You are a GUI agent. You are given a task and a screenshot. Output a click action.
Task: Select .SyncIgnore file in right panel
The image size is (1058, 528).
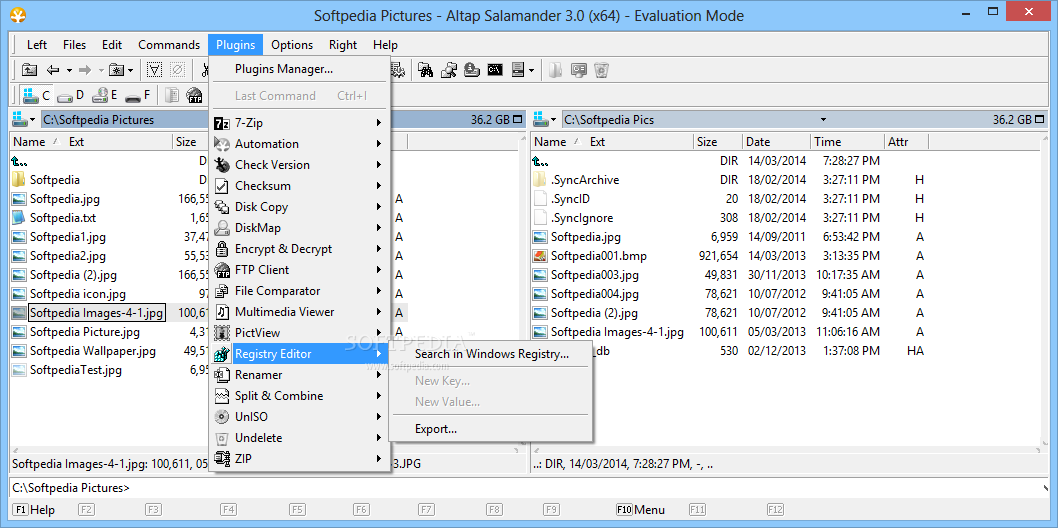582,218
